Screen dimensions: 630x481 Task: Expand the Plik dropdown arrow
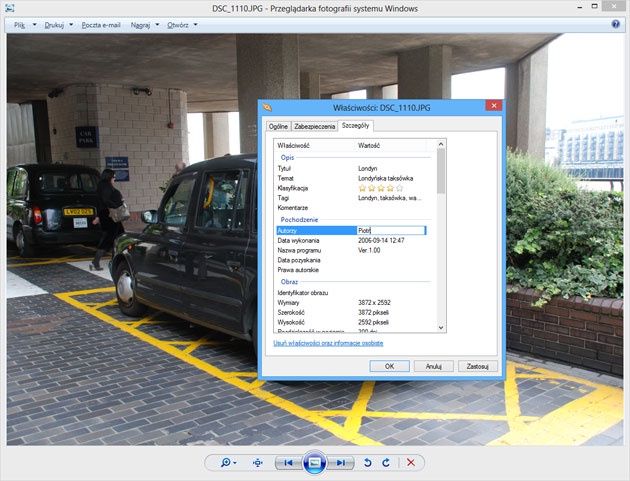(35, 25)
